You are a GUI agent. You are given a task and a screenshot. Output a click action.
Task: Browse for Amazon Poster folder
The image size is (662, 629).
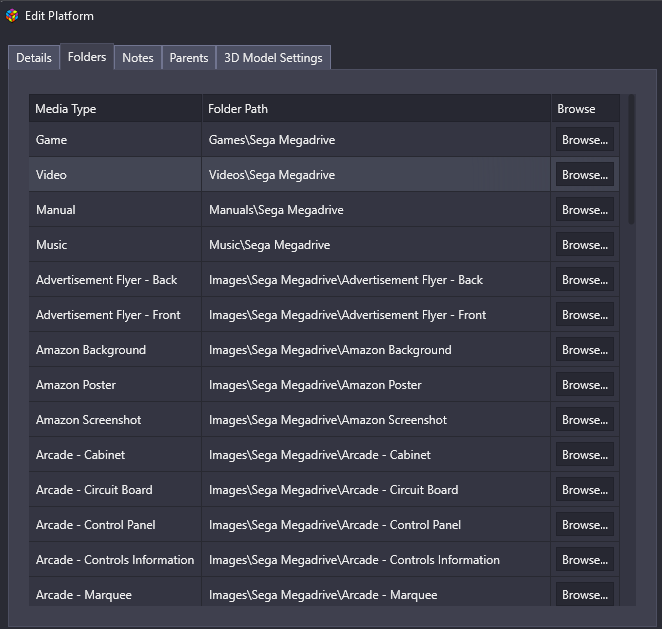point(585,385)
